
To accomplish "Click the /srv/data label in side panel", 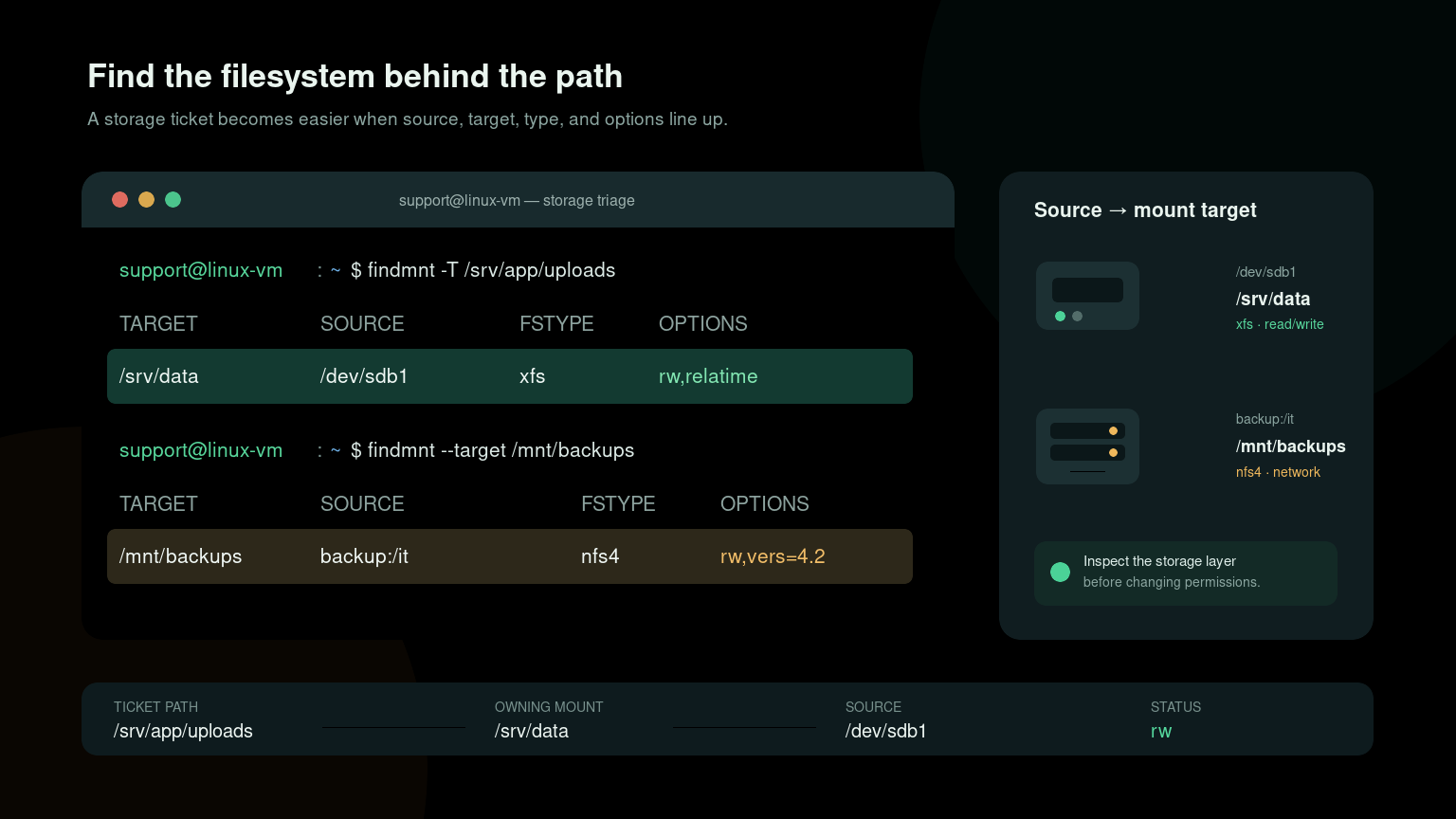I will tap(1273, 299).
